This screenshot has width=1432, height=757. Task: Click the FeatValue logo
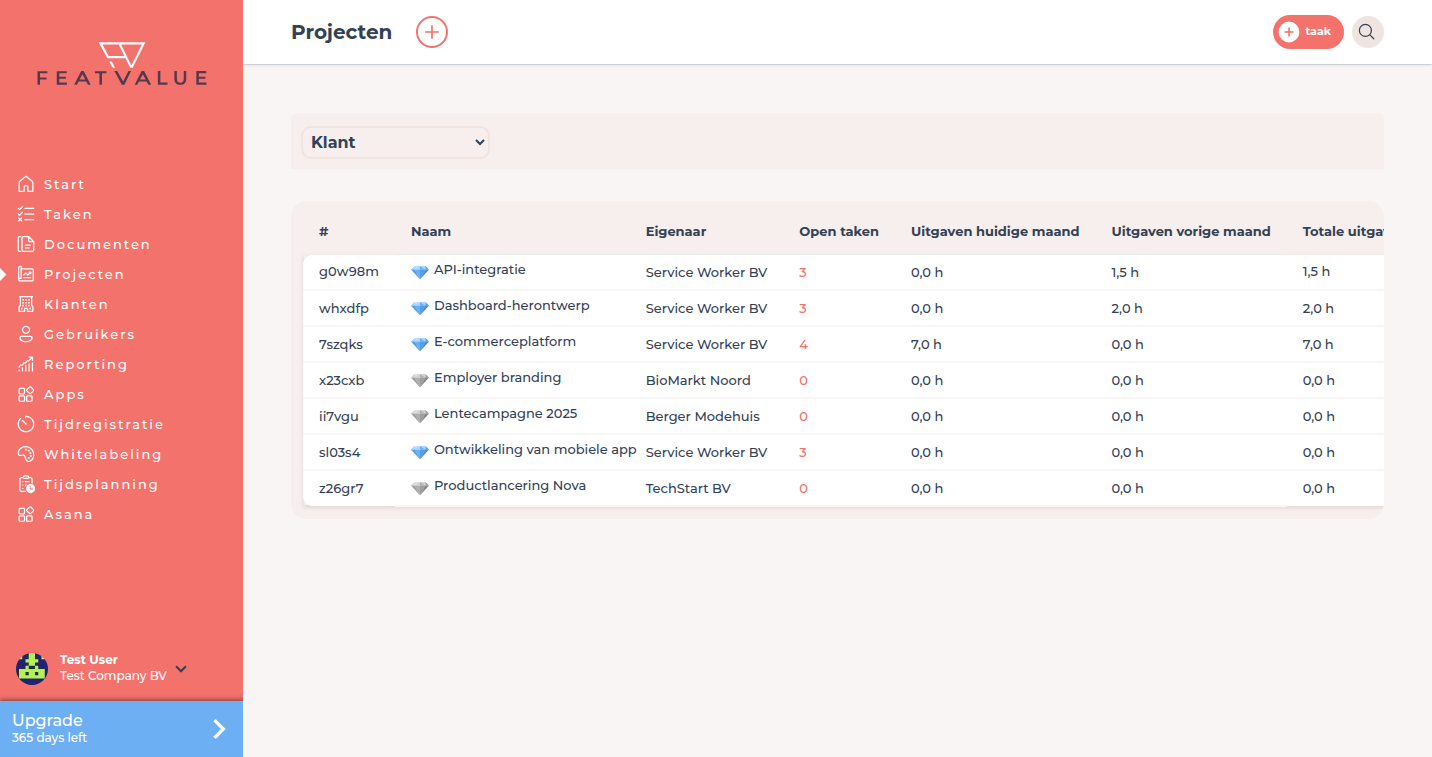[x=122, y=64]
